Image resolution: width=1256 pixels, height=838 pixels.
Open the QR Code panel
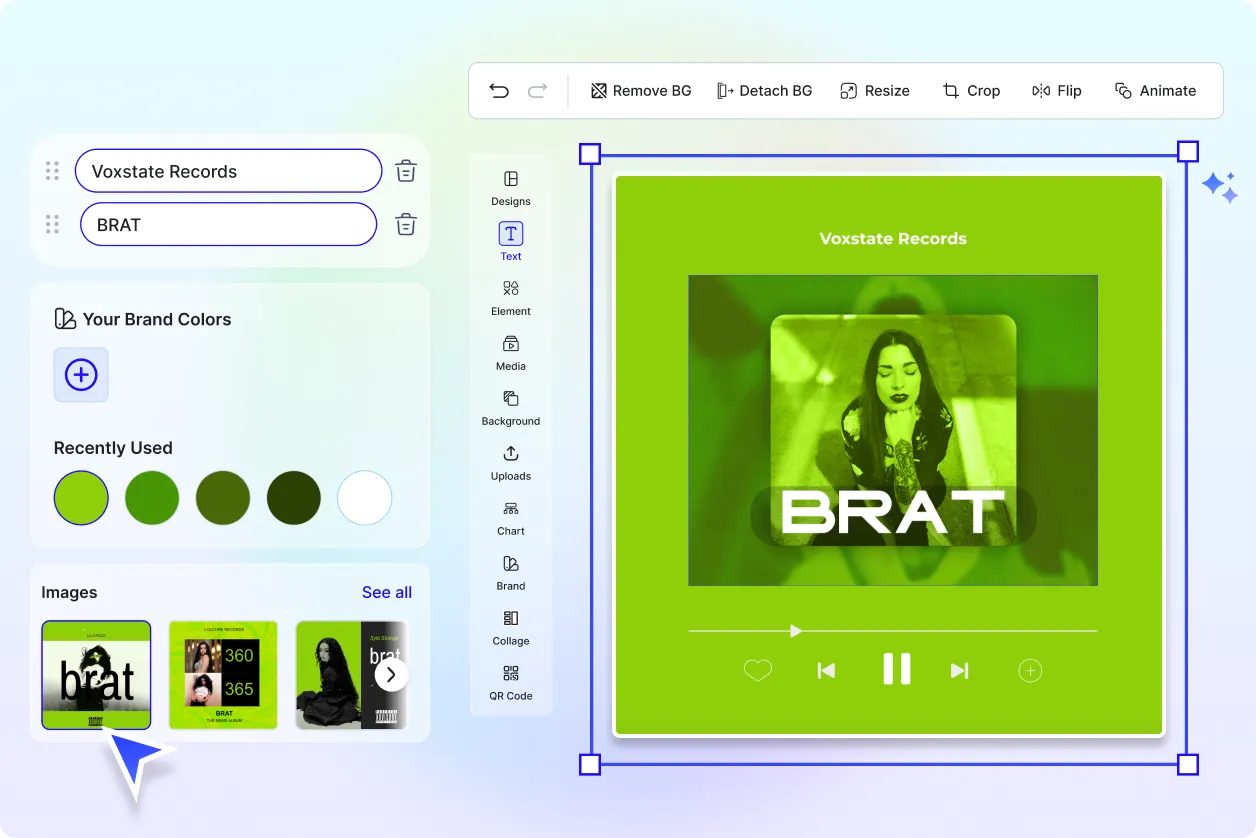click(510, 686)
